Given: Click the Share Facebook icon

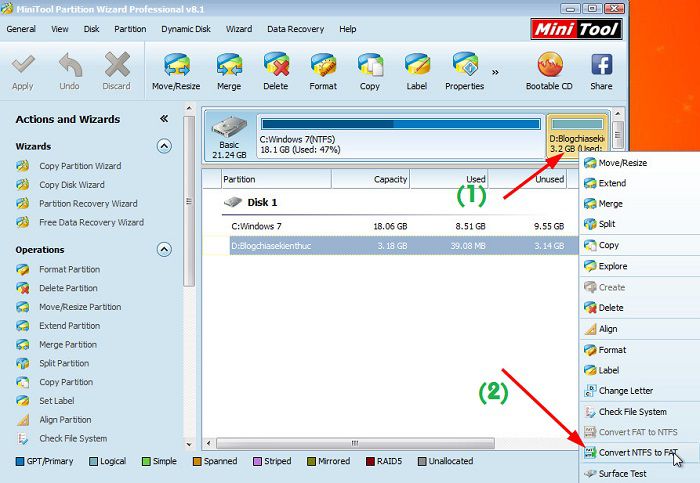Looking at the screenshot, I should [x=601, y=70].
